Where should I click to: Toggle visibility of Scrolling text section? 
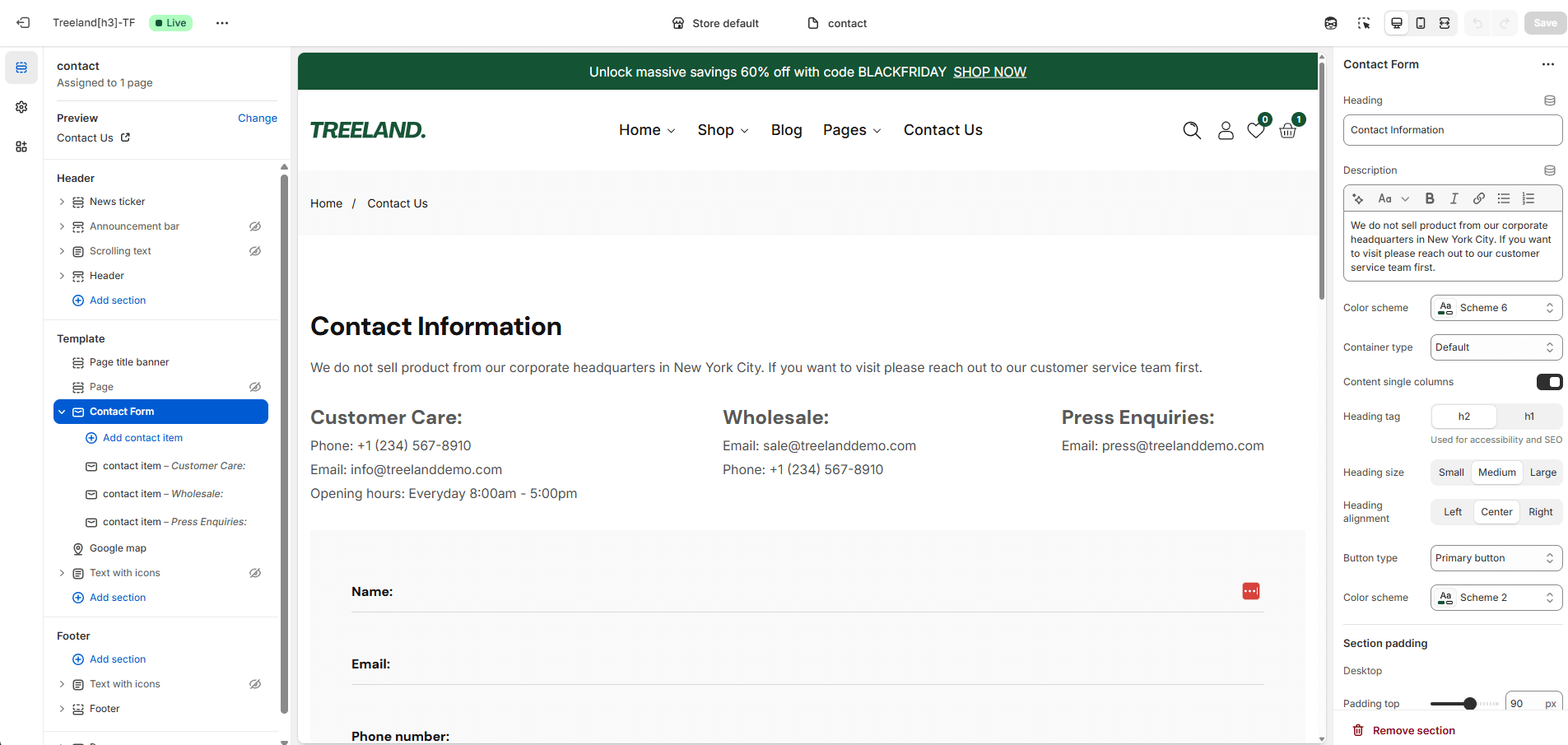[x=255, y=251]
